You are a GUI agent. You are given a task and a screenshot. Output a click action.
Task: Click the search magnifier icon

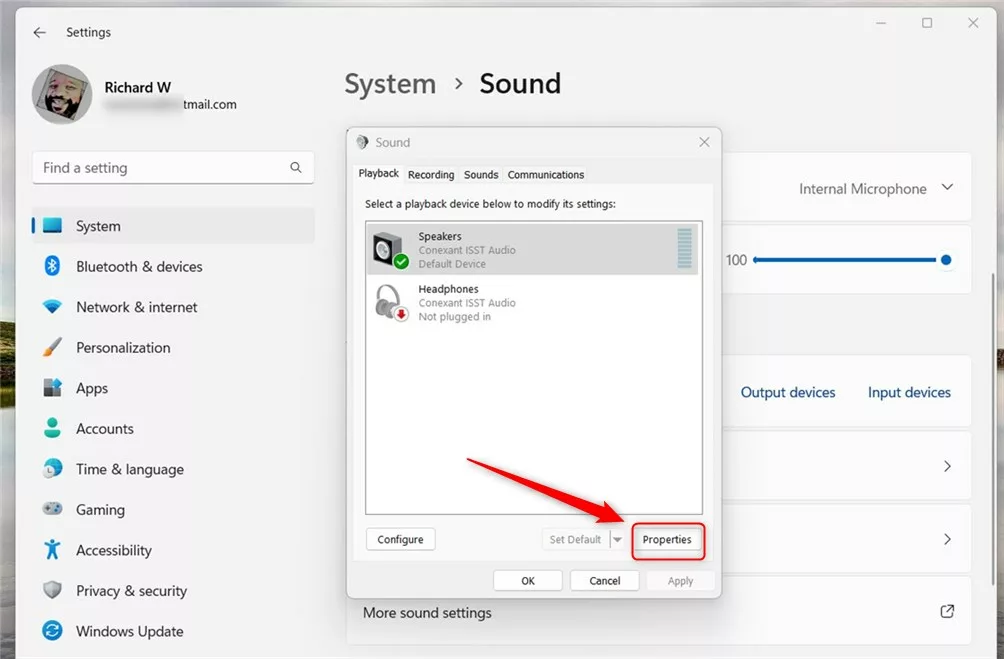[296, 168]
